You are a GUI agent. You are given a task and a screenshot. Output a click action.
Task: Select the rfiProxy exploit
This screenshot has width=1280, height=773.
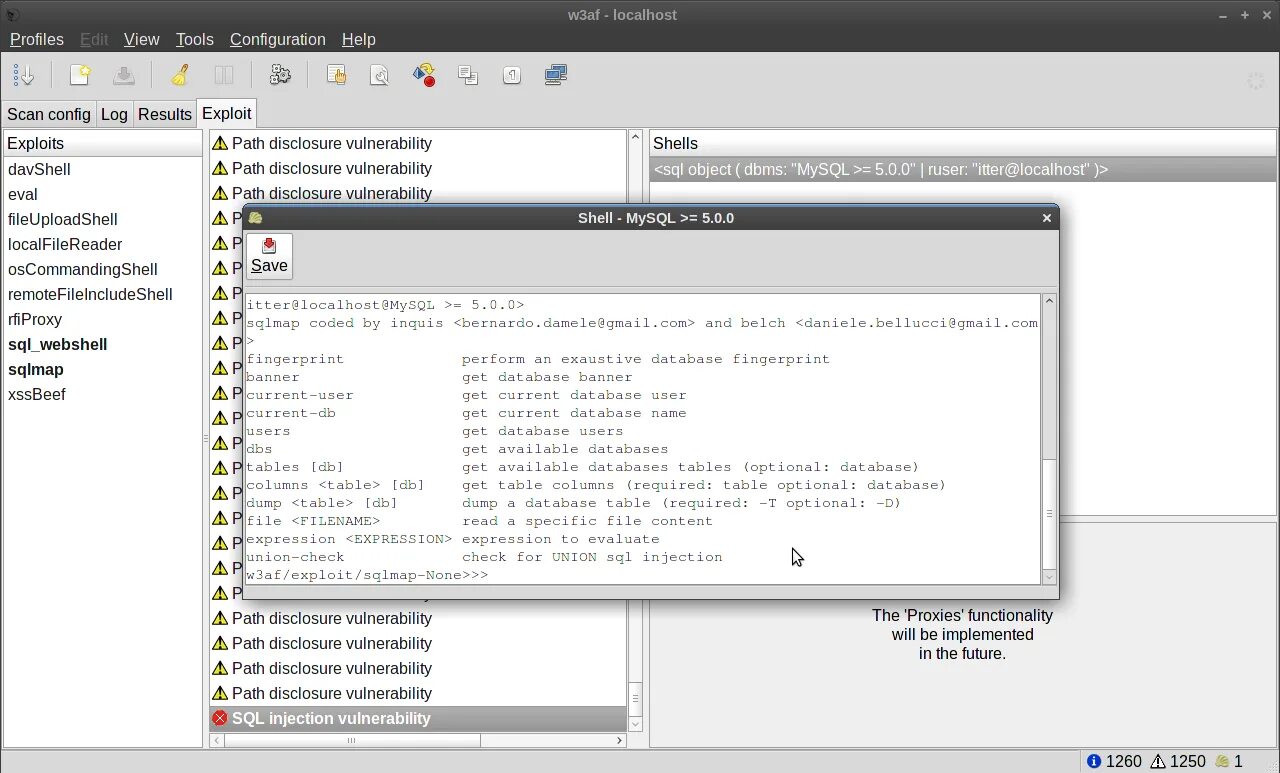pos(103,319)
